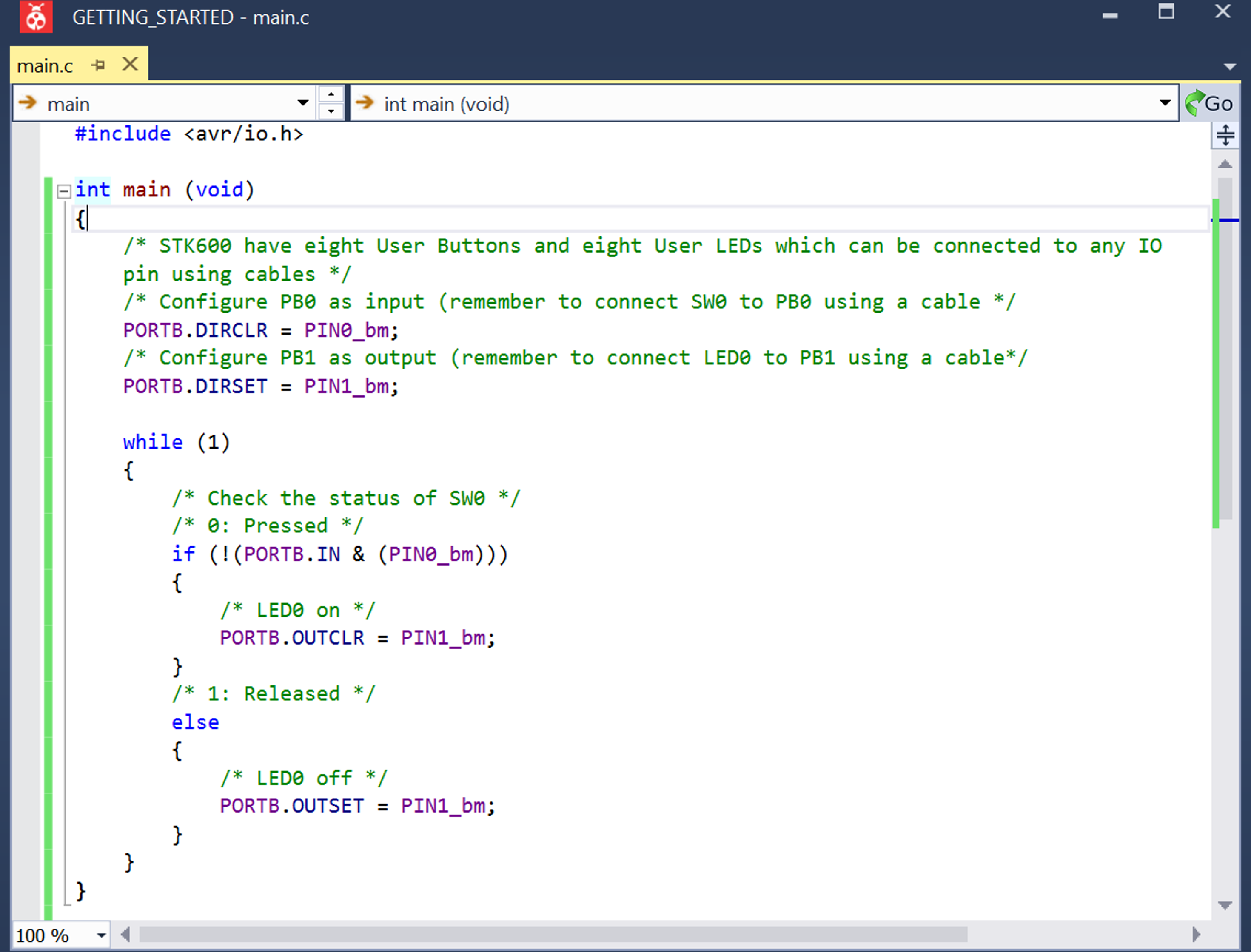
Task: Click the PORTB.DIRSET code line
Action: click(x=261, y=386)
